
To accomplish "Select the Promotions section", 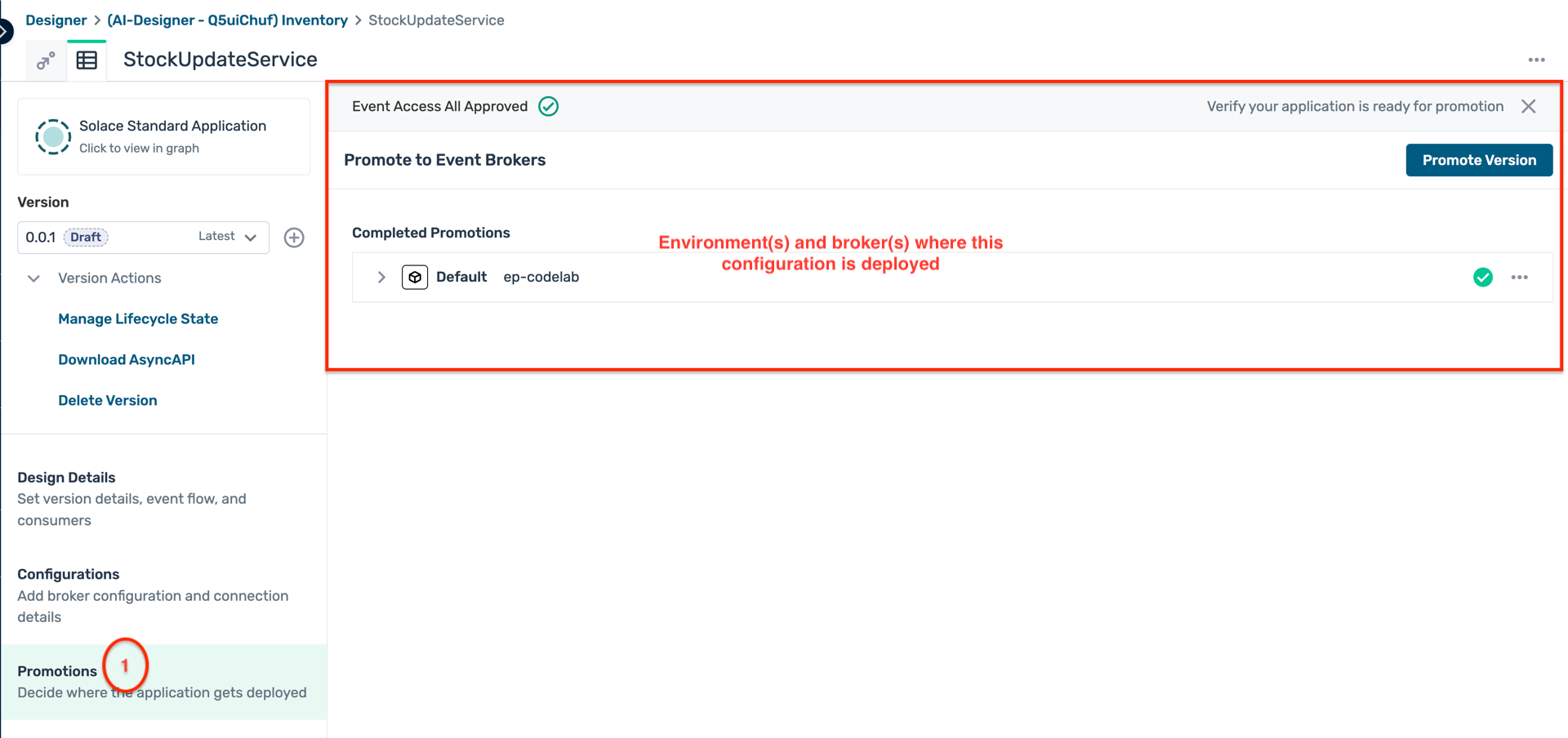I will tap(57, 671).
